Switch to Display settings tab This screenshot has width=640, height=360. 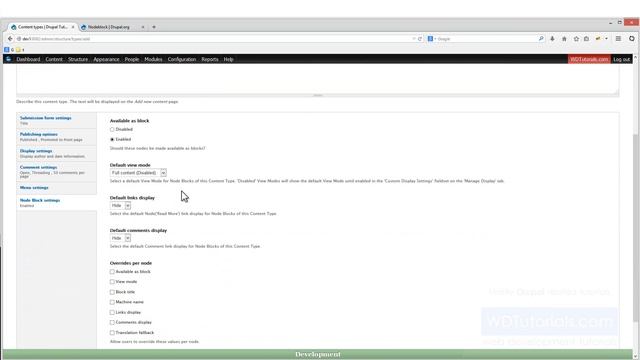pos(56,153)
